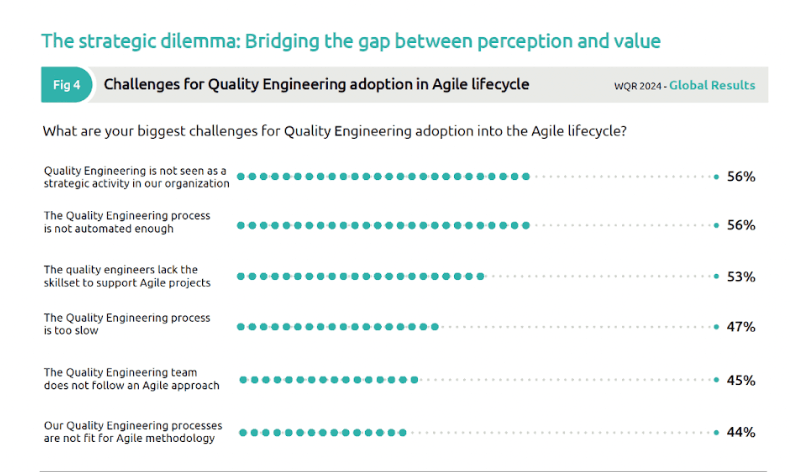
Task: Click the 'process is not automated enough' label
Action: 127,222
